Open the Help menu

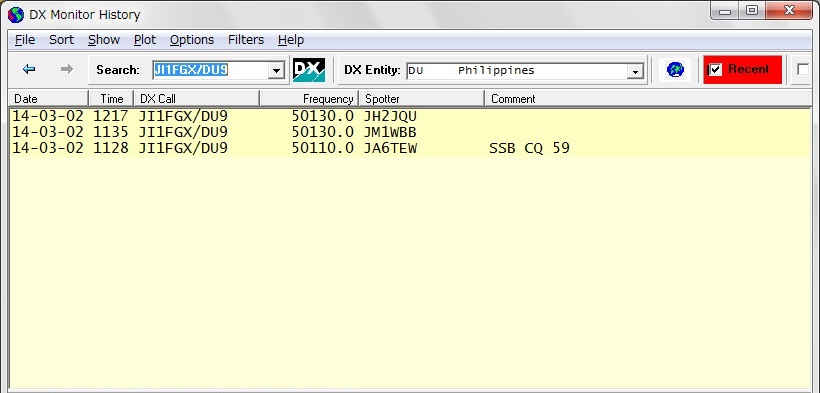[x=291, y=40]
